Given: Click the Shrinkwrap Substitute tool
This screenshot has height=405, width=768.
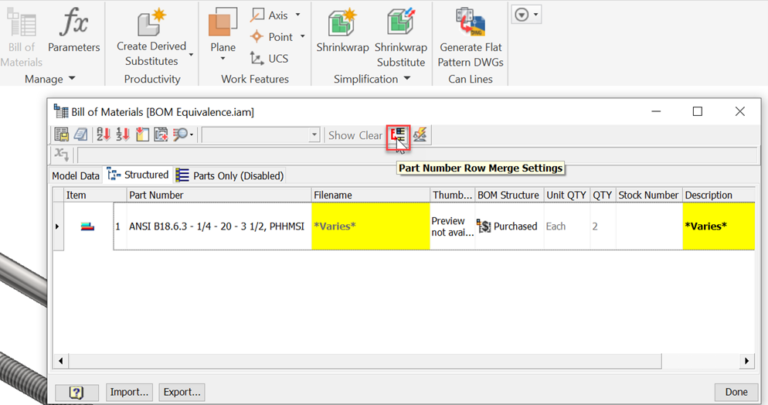Looking at the screenshot, I should click(x=400, y=22).
